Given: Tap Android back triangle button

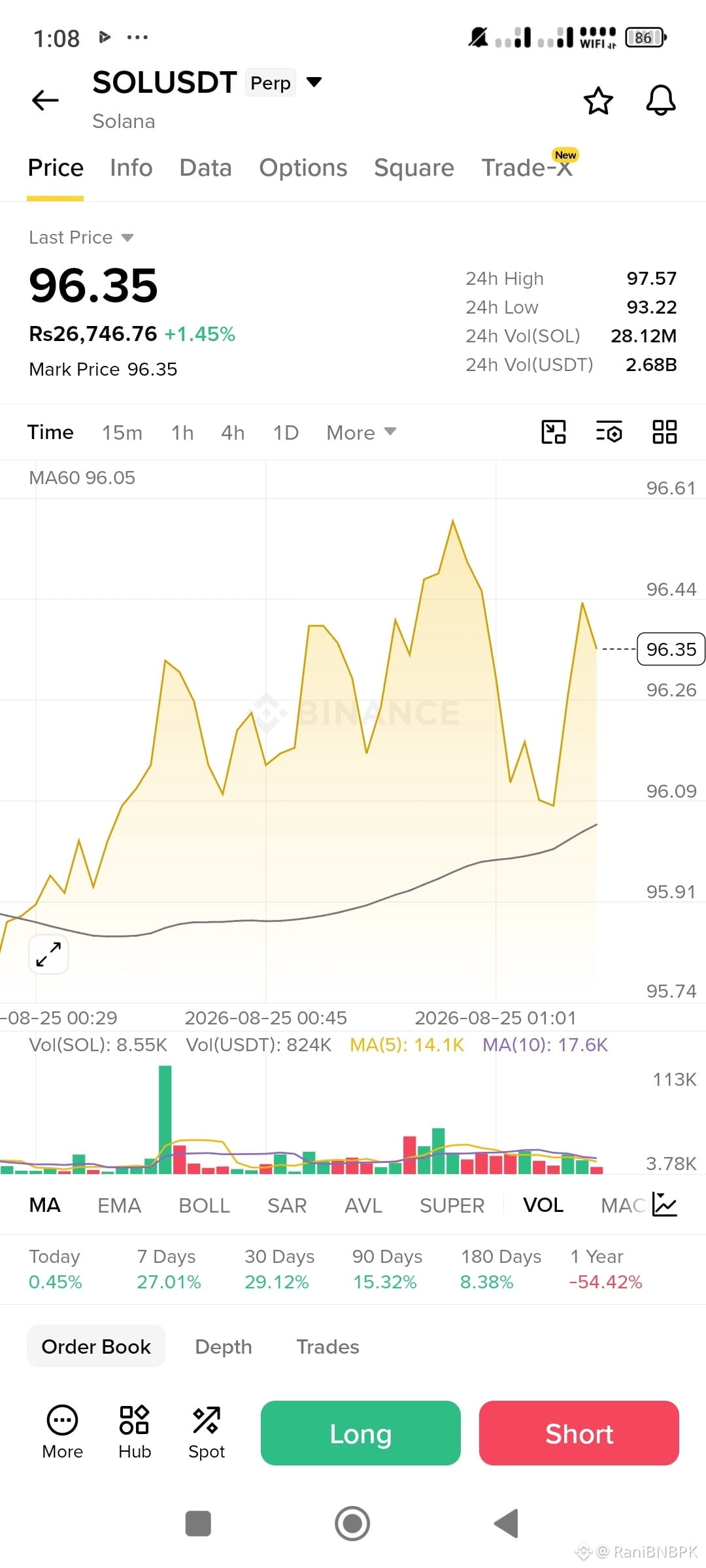Looking at the screenshot, I should 507,1524.
